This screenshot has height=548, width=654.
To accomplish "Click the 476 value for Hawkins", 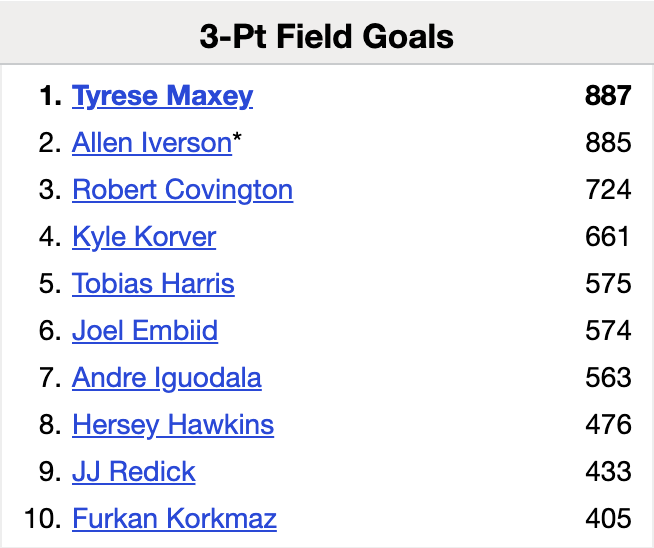I will click(608, 425).
